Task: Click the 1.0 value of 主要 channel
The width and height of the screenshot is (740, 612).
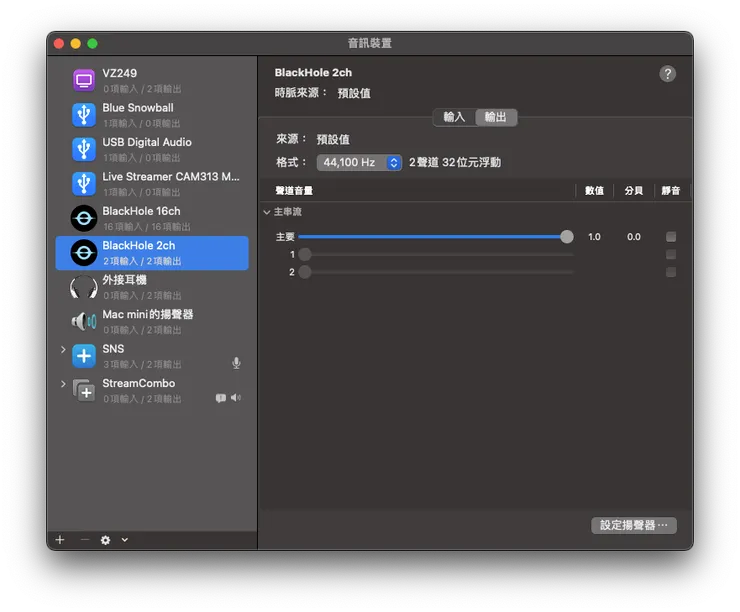Action: [x=594, y=236]
